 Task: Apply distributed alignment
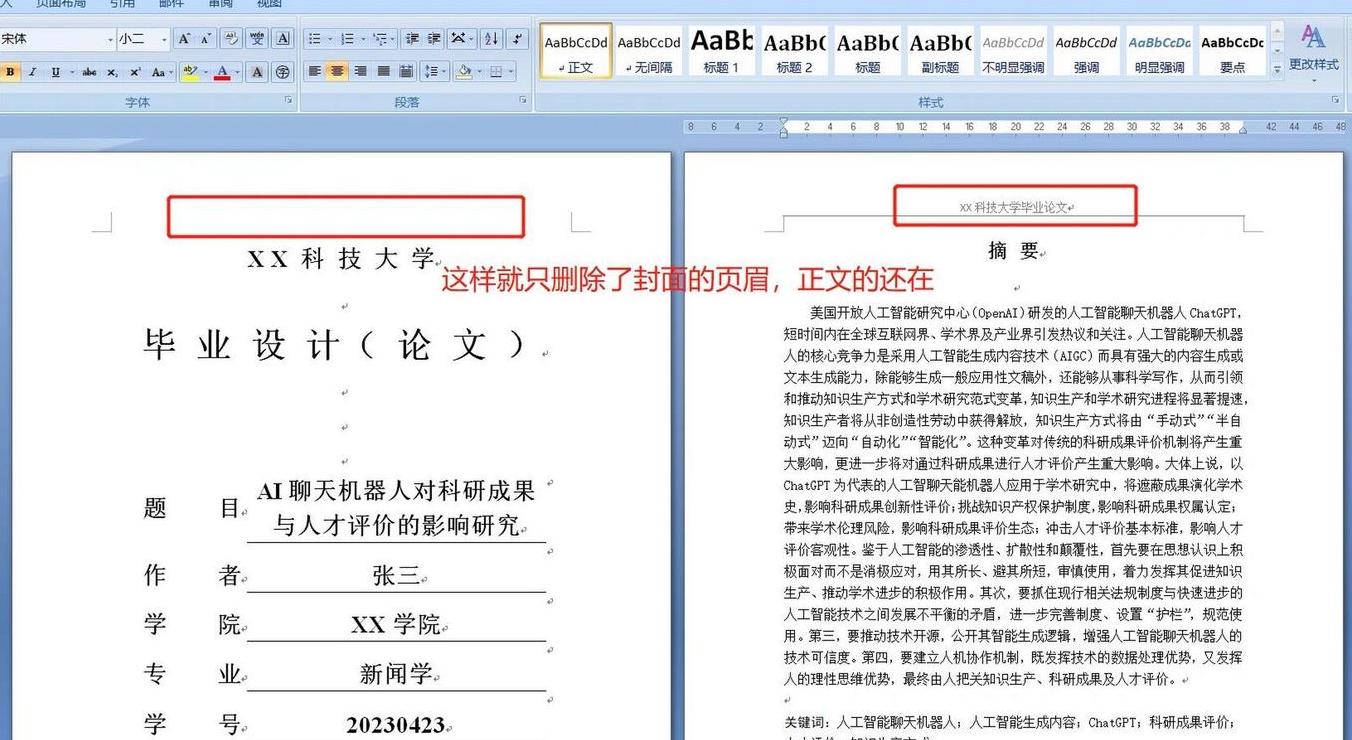click(x=405, y=72)
